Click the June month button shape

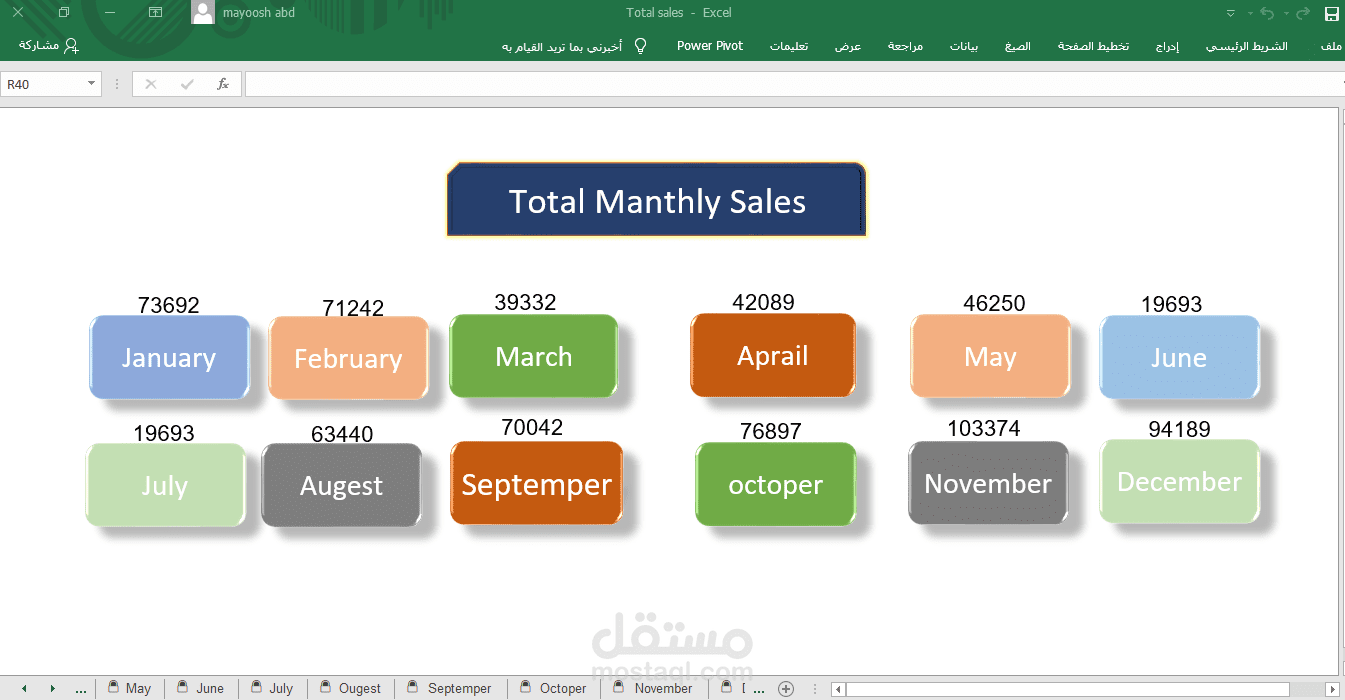coord(1179,358)
